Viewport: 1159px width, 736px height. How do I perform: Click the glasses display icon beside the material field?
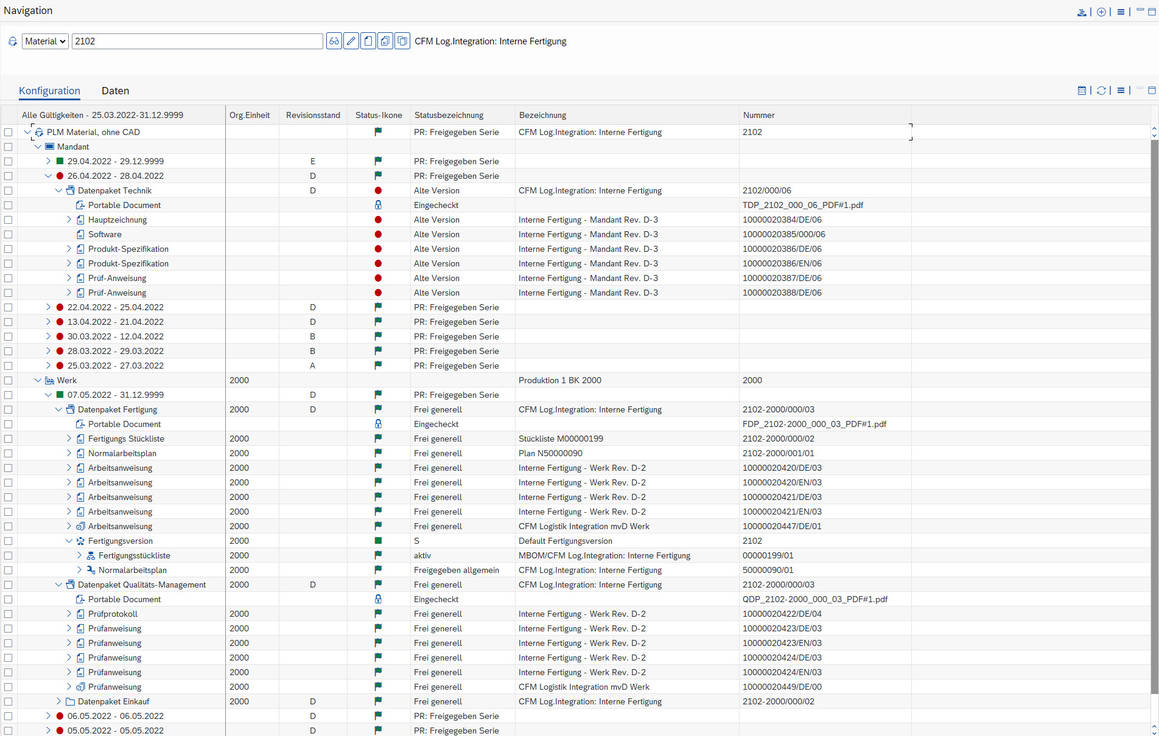[x=334, y=41]
